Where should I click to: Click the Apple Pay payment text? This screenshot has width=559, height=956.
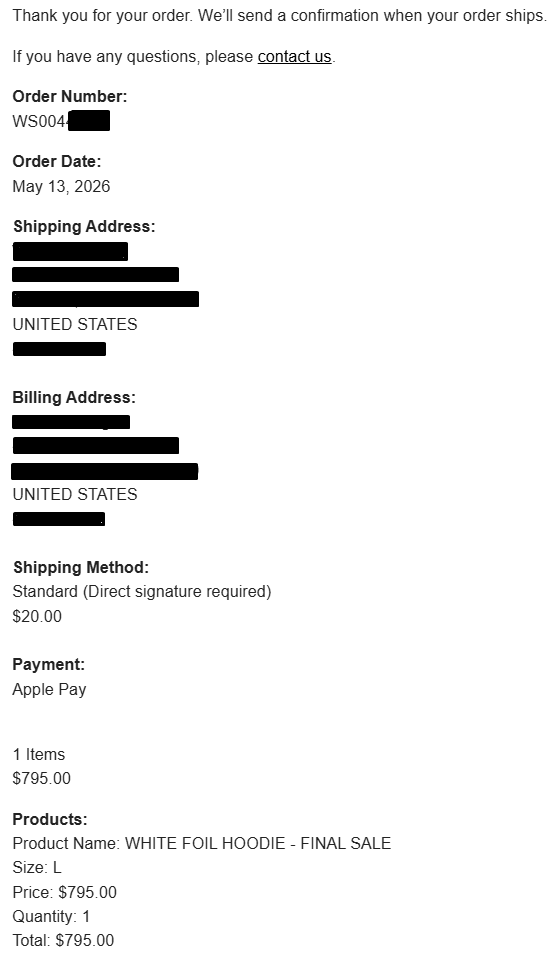point(49,690)
